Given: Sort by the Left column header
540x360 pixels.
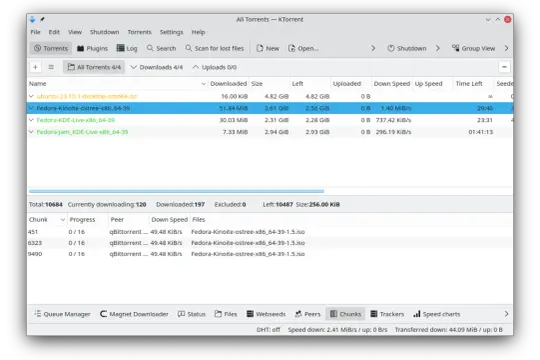Looking at the screenshot, I should [x=310, y=84].
